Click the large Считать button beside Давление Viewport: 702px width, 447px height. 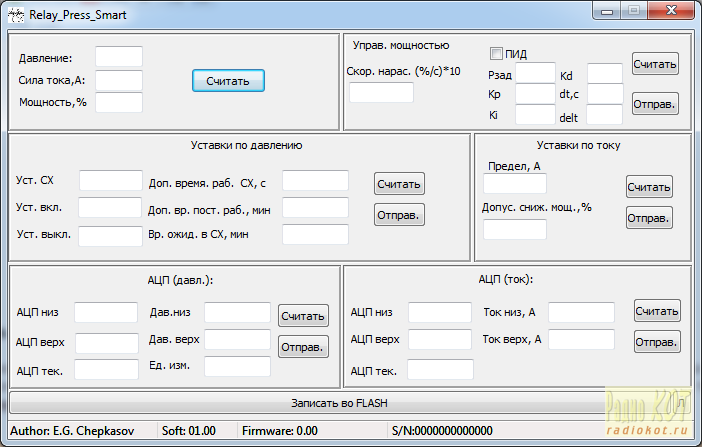(x=228, y=80)
